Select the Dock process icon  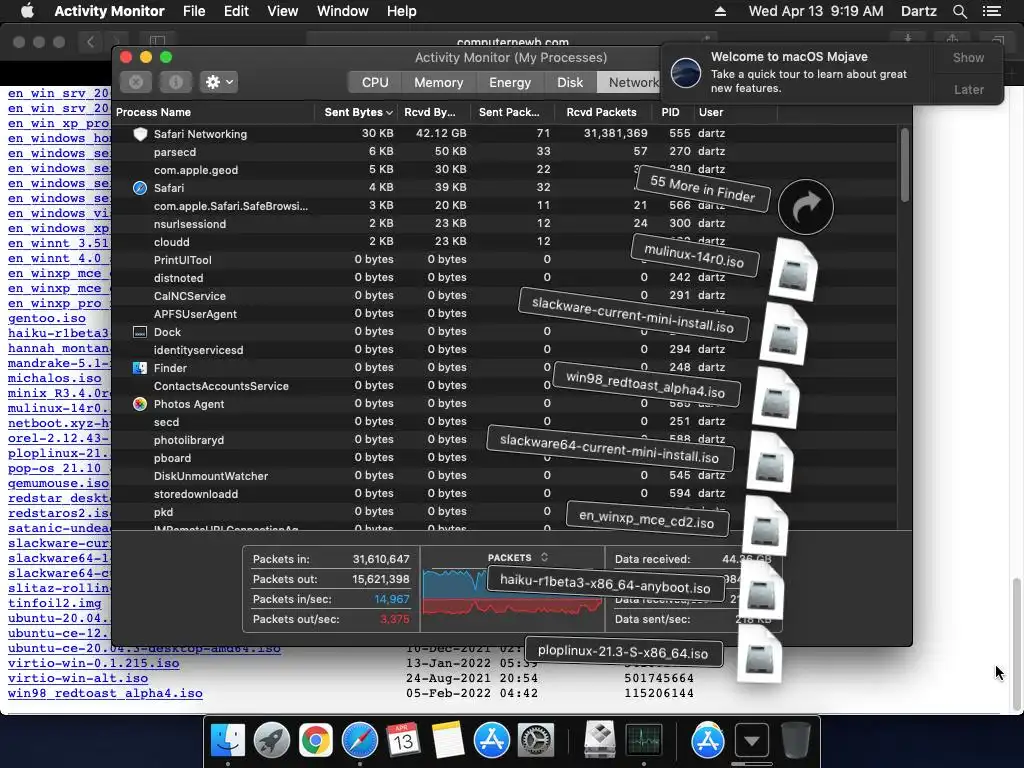(140, 332)
